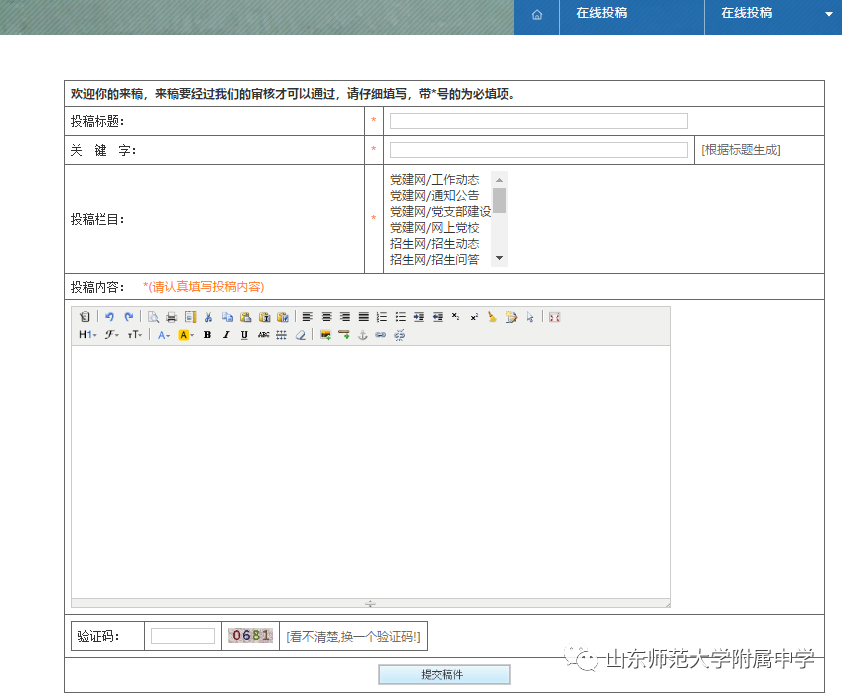The height and width of the screenshot is (696, 842).
Task: Open the text highlight color picker
Action: (x=186, y=335)
